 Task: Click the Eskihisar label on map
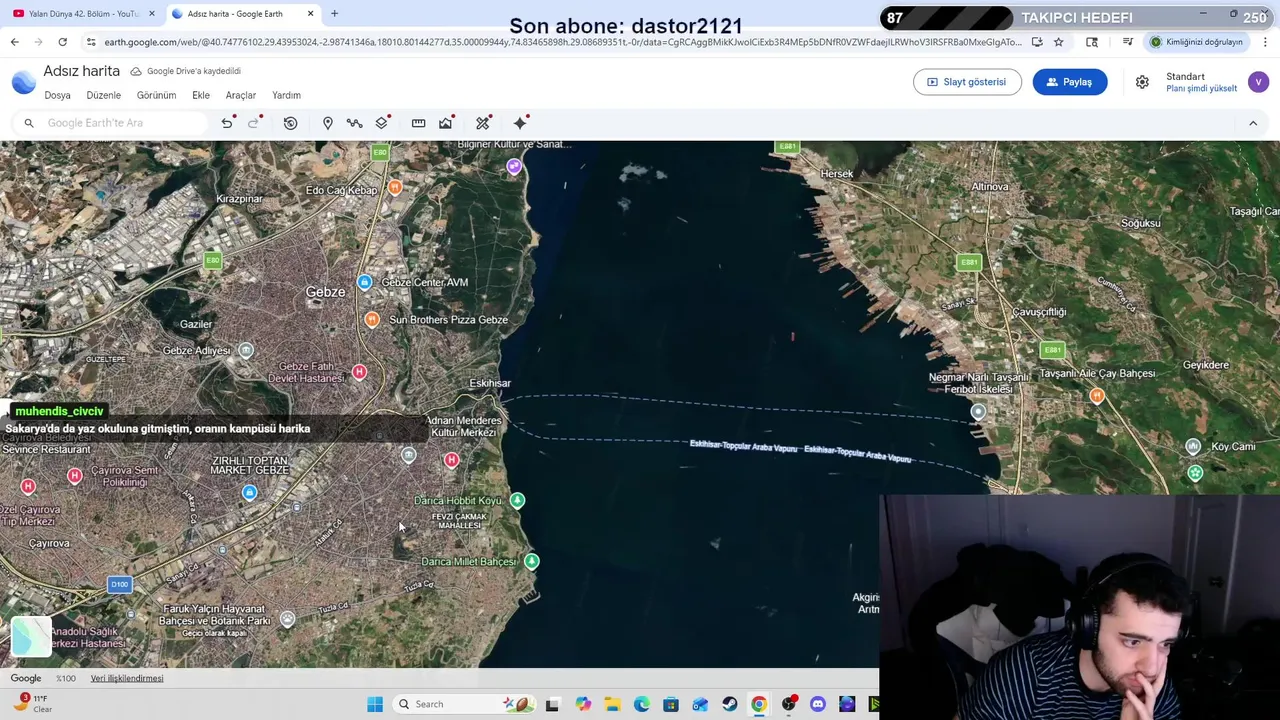tap(490, 383)
